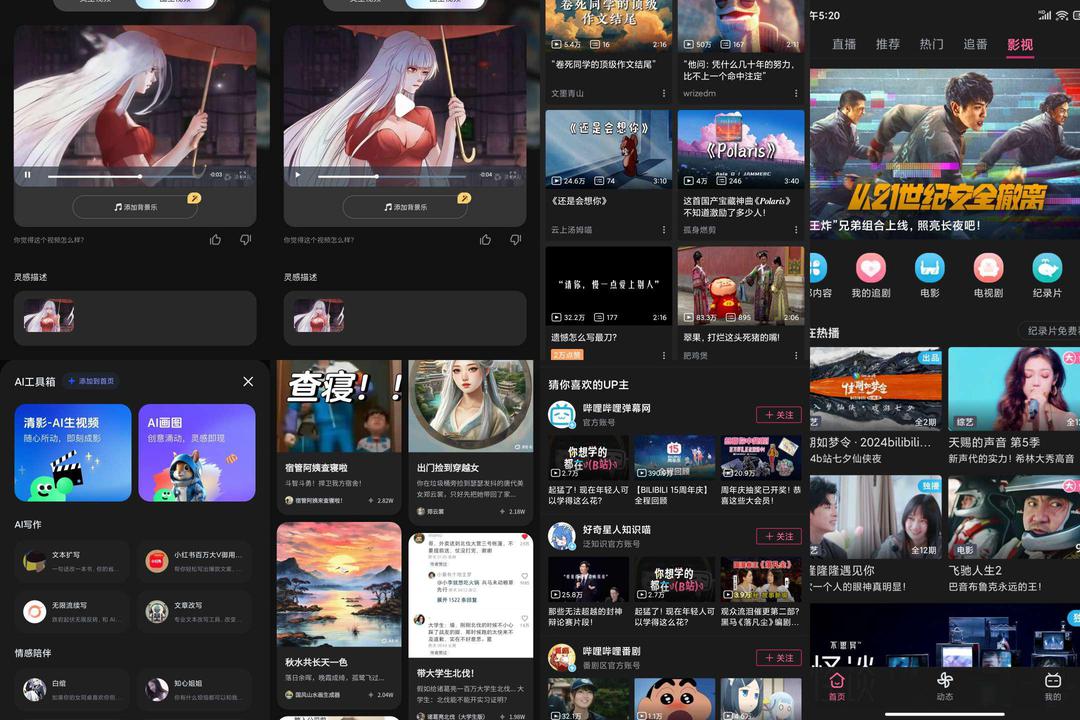
Task: Like the left video with thumbs up
Action: tap(216, 240)
